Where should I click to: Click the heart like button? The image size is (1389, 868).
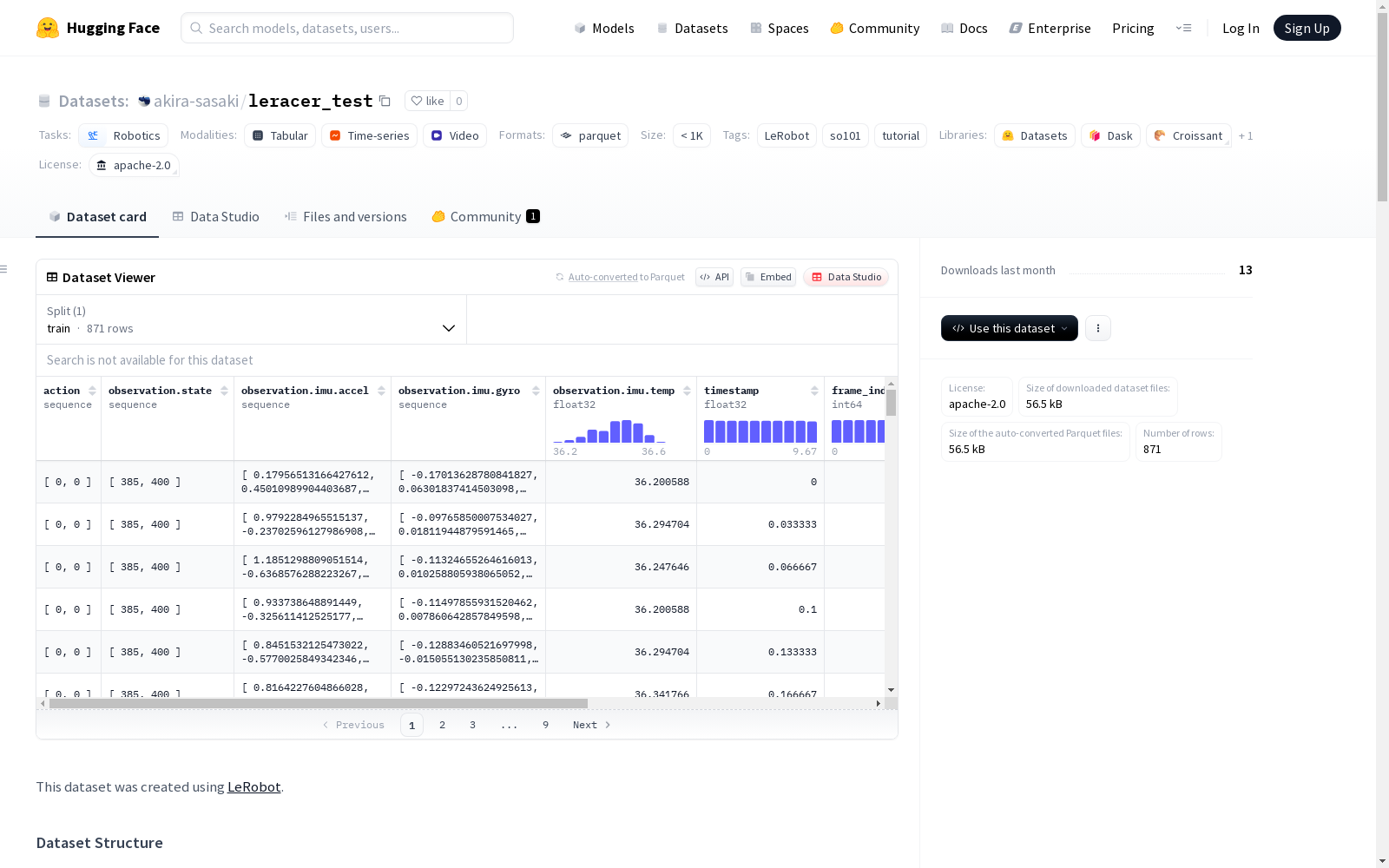(x=427, y=101)
